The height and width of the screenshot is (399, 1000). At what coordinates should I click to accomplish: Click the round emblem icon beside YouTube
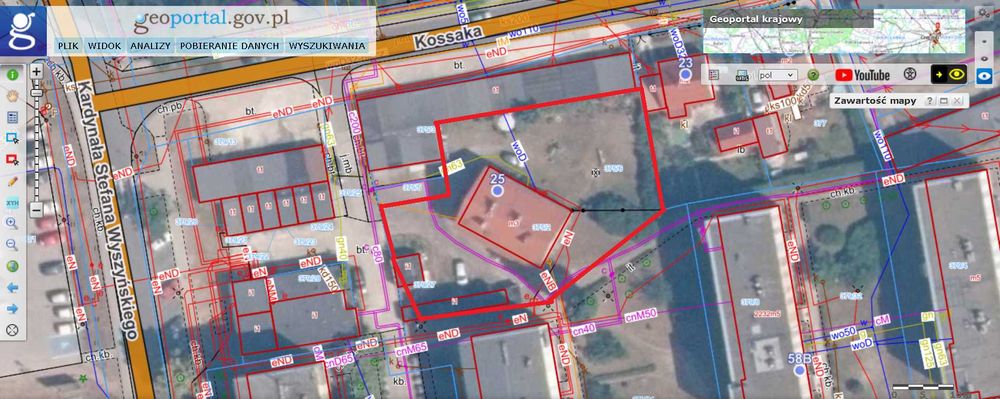click(910, 75)
